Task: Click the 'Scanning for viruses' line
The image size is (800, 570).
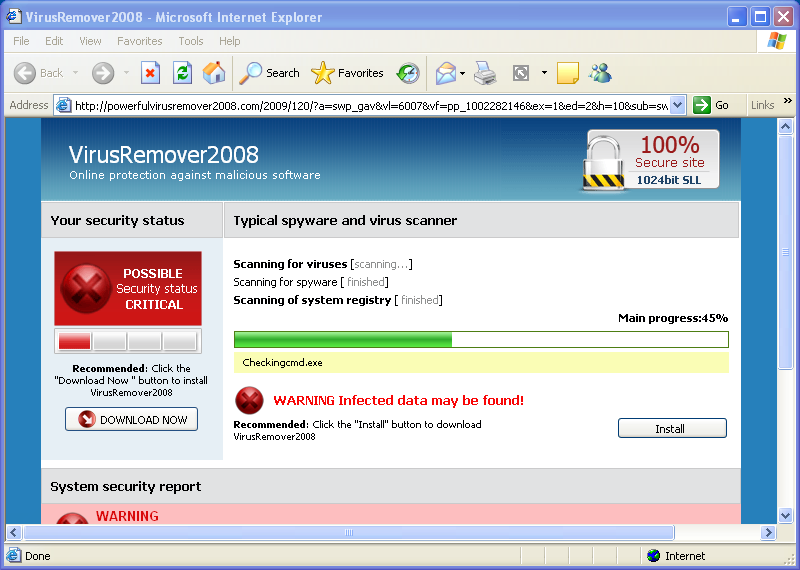Action: point(322,264)
